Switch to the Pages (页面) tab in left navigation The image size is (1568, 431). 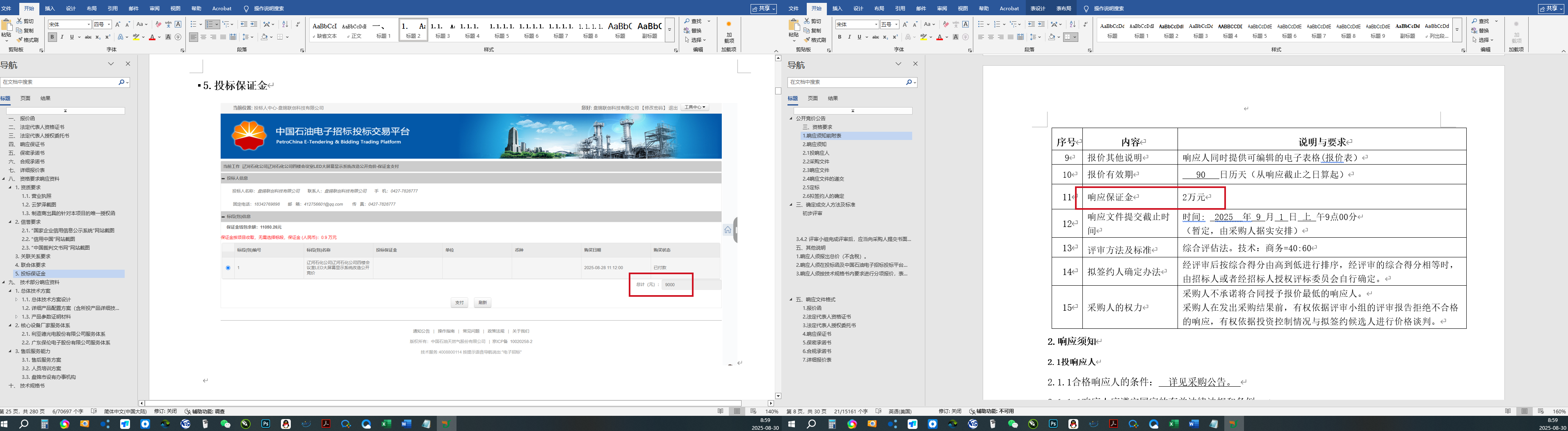pos(25,98)
